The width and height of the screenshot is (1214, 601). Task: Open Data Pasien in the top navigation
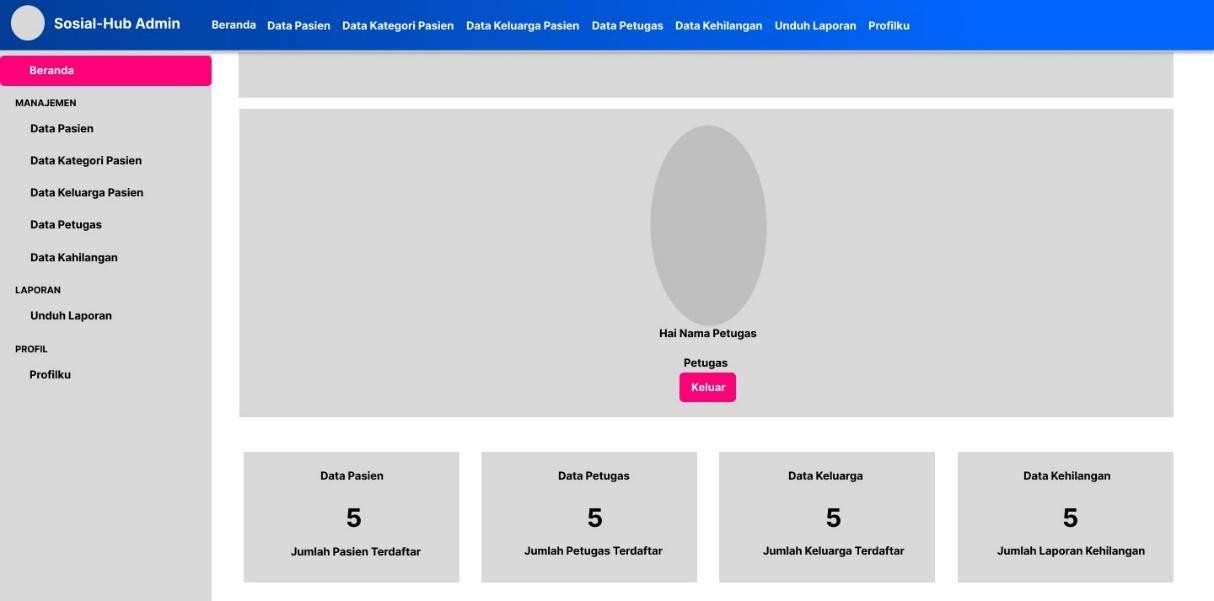click(298, 26)
